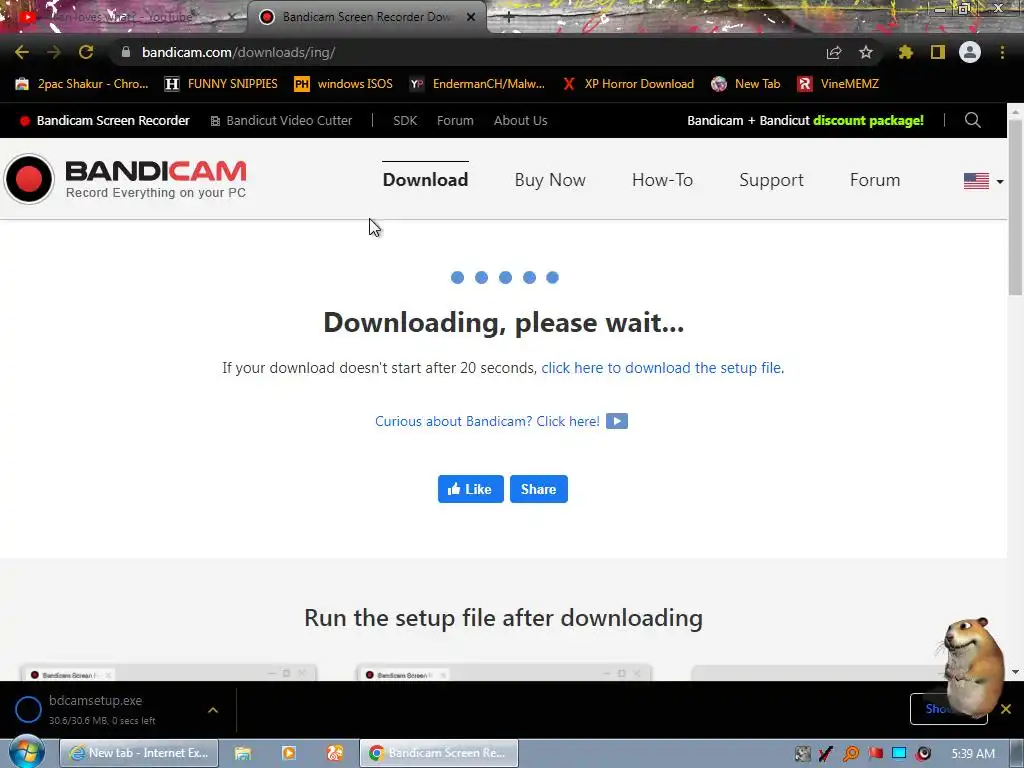Viewport: 1024px width, 768px height.
Task: Click the magnifier tray icon
Action: (851, 754)
